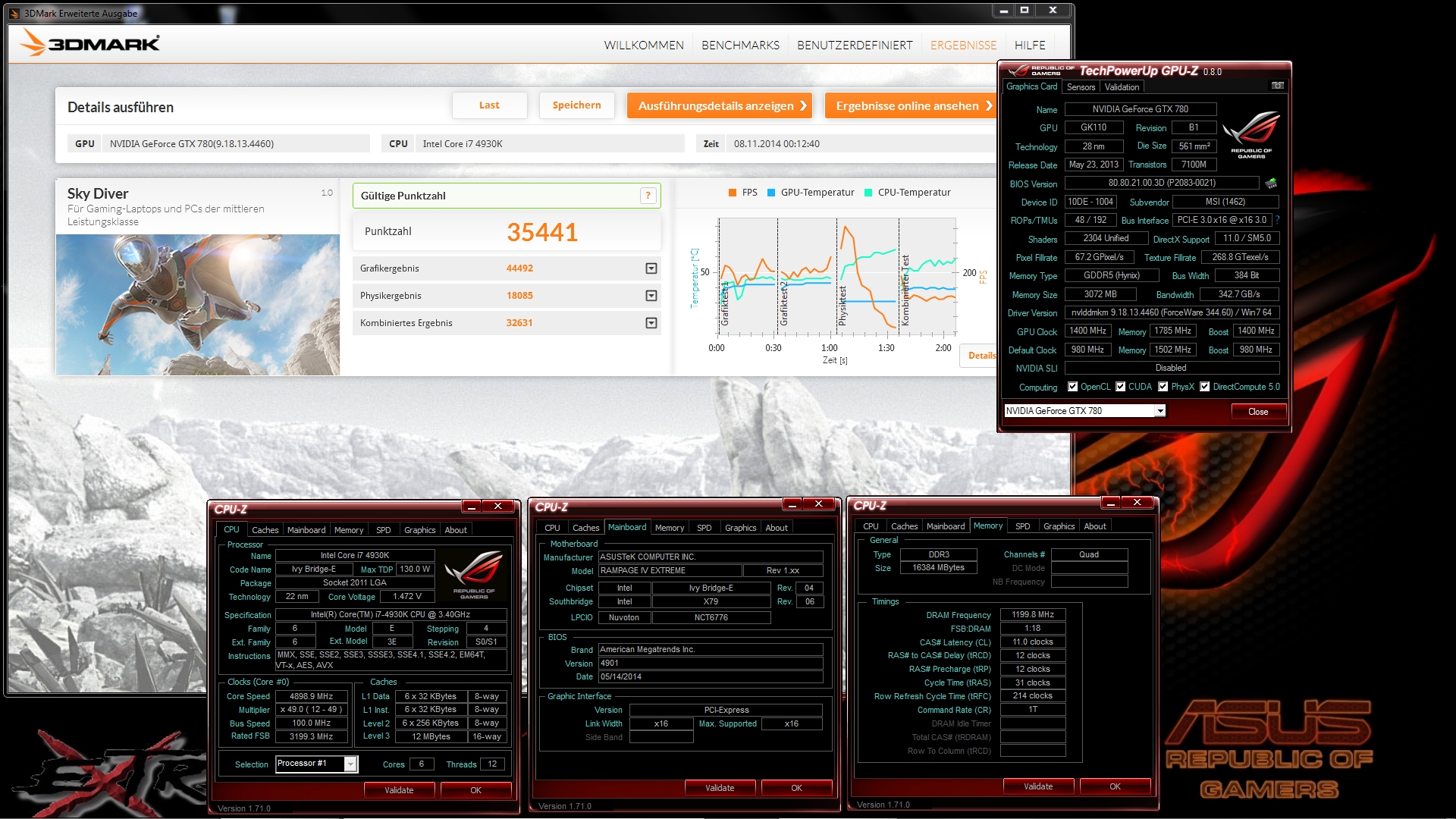Click the Driver Version field in GPU-Z
The width and height of the screenshot is (1456, 819).
(1172, 312)
